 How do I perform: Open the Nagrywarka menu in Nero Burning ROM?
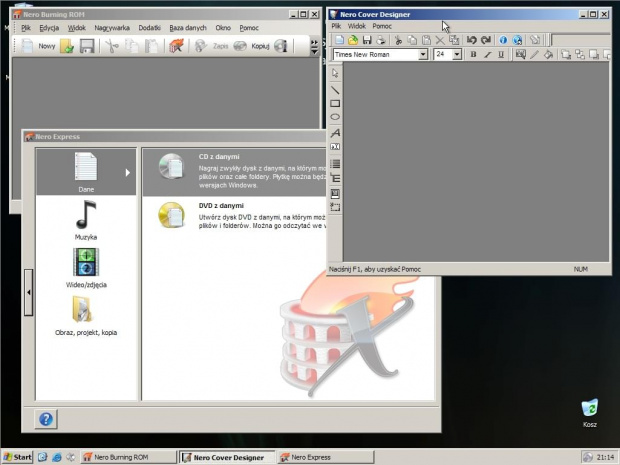click(112, 28)
